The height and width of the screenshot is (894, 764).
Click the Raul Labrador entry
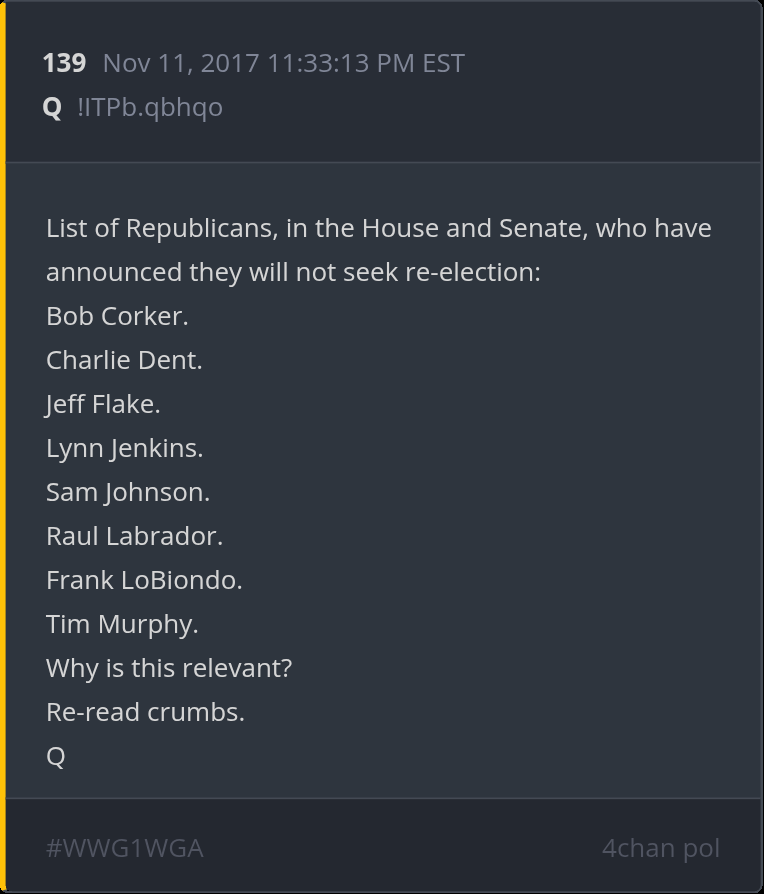click(134, 536)
